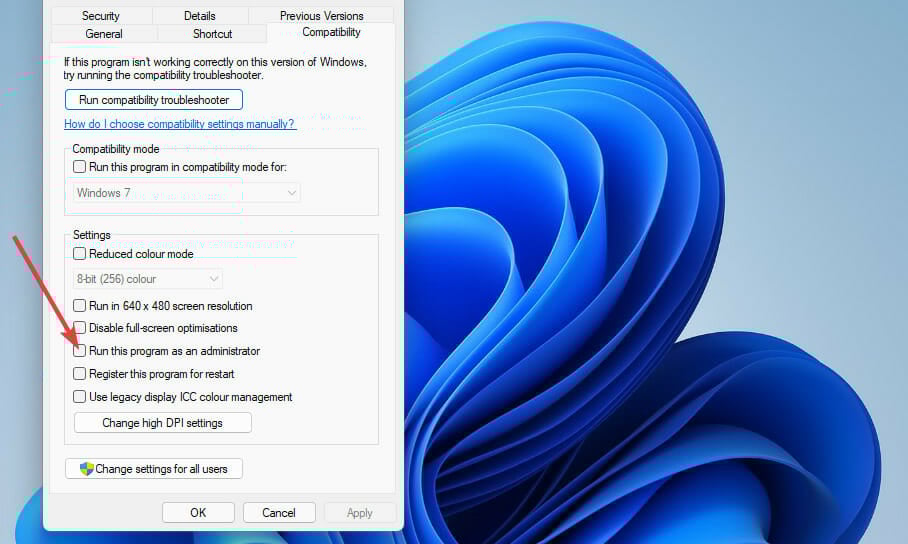The image size is (908, 544).
Task: Open the Details tab
Action: coord(200,16)
